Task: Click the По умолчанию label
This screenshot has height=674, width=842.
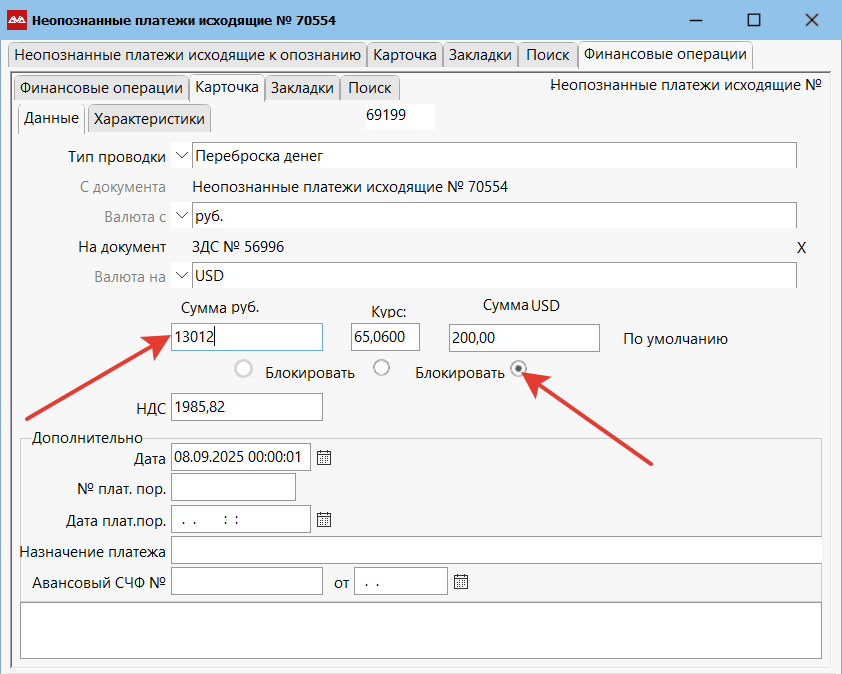Action: click(675, 339)
